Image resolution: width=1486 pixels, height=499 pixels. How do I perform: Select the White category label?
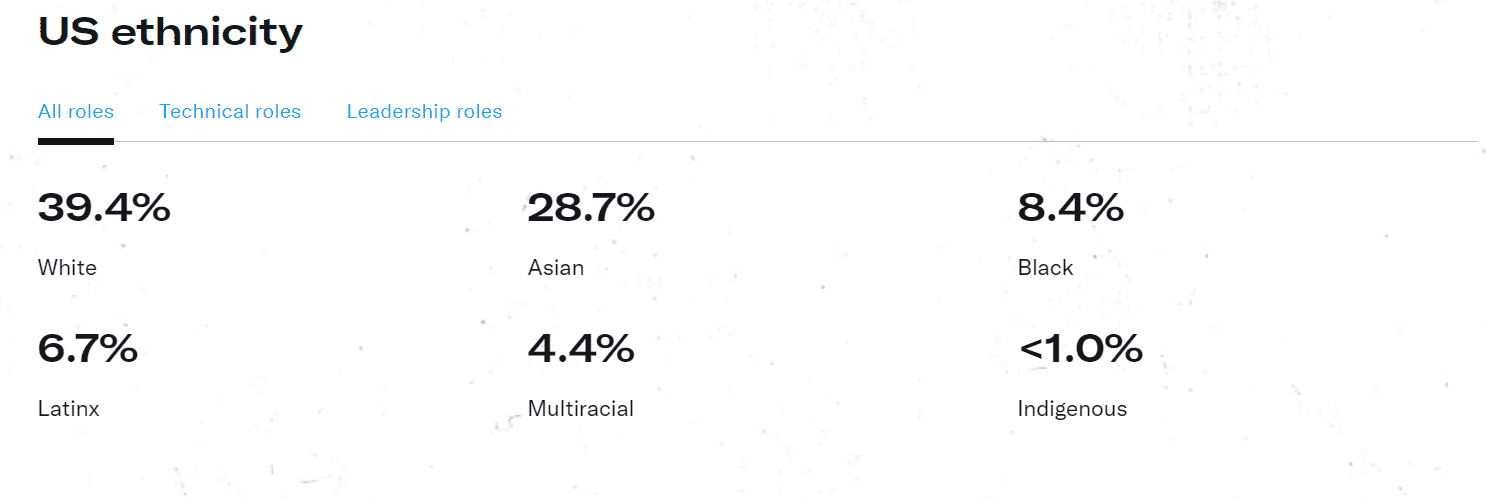(x=67, y=268)
